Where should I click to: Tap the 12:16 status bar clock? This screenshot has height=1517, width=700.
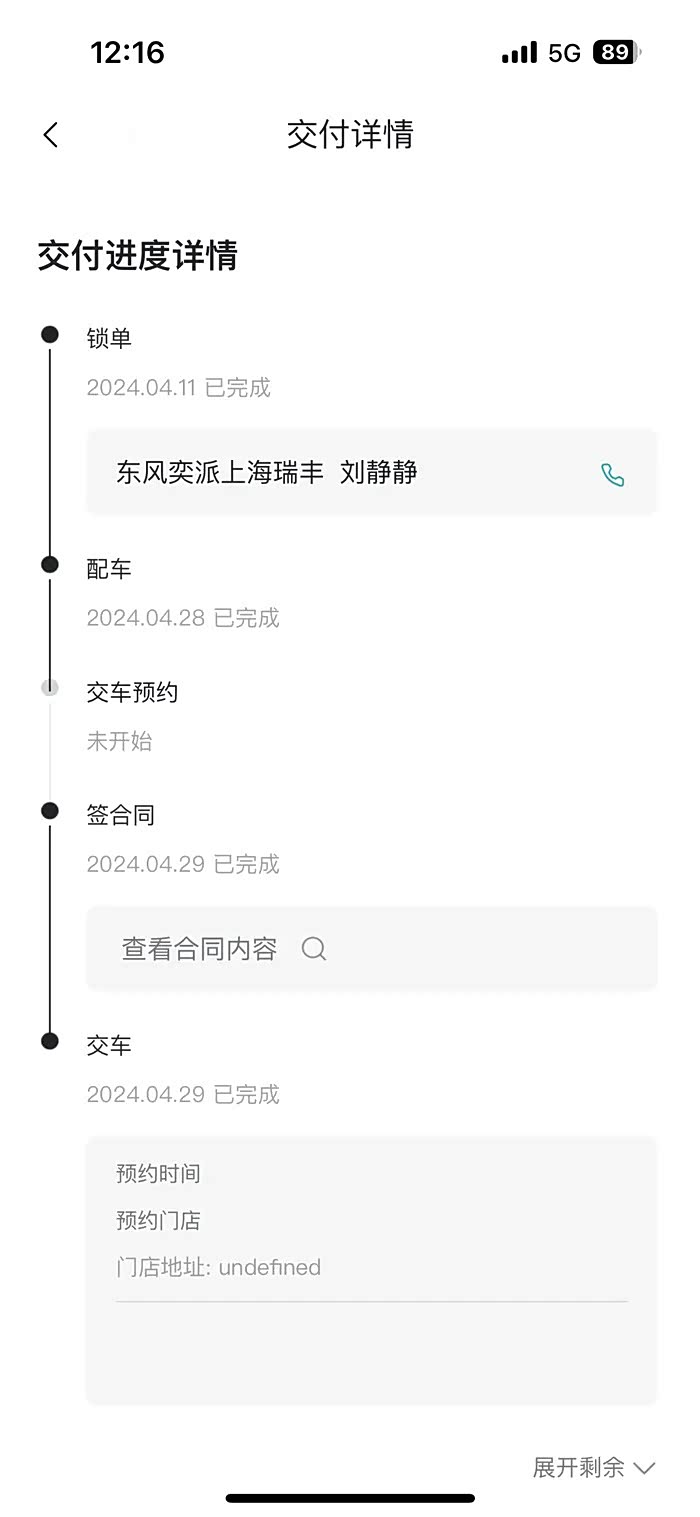[x=127, y=52]
